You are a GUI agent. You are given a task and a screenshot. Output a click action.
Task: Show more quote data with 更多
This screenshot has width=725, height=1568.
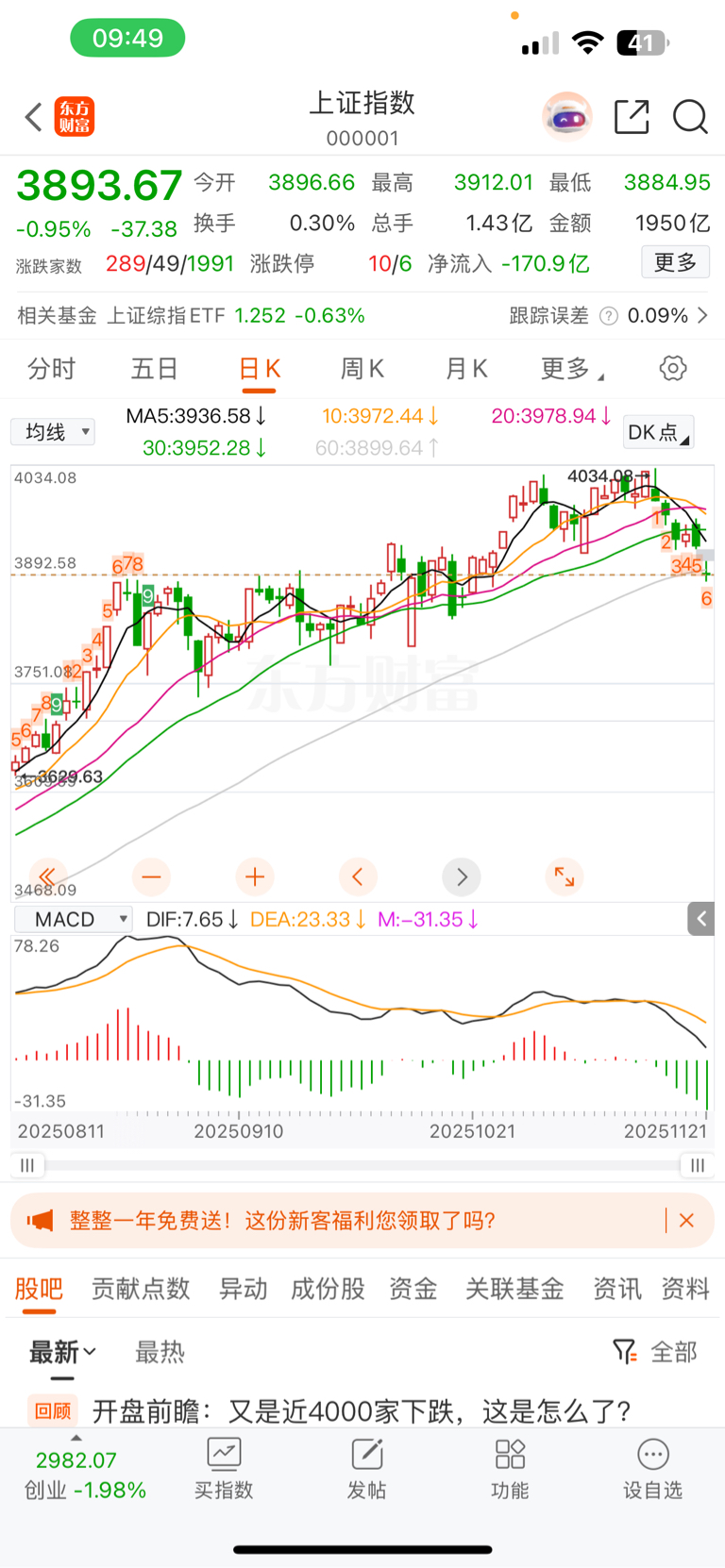[676, 262]
